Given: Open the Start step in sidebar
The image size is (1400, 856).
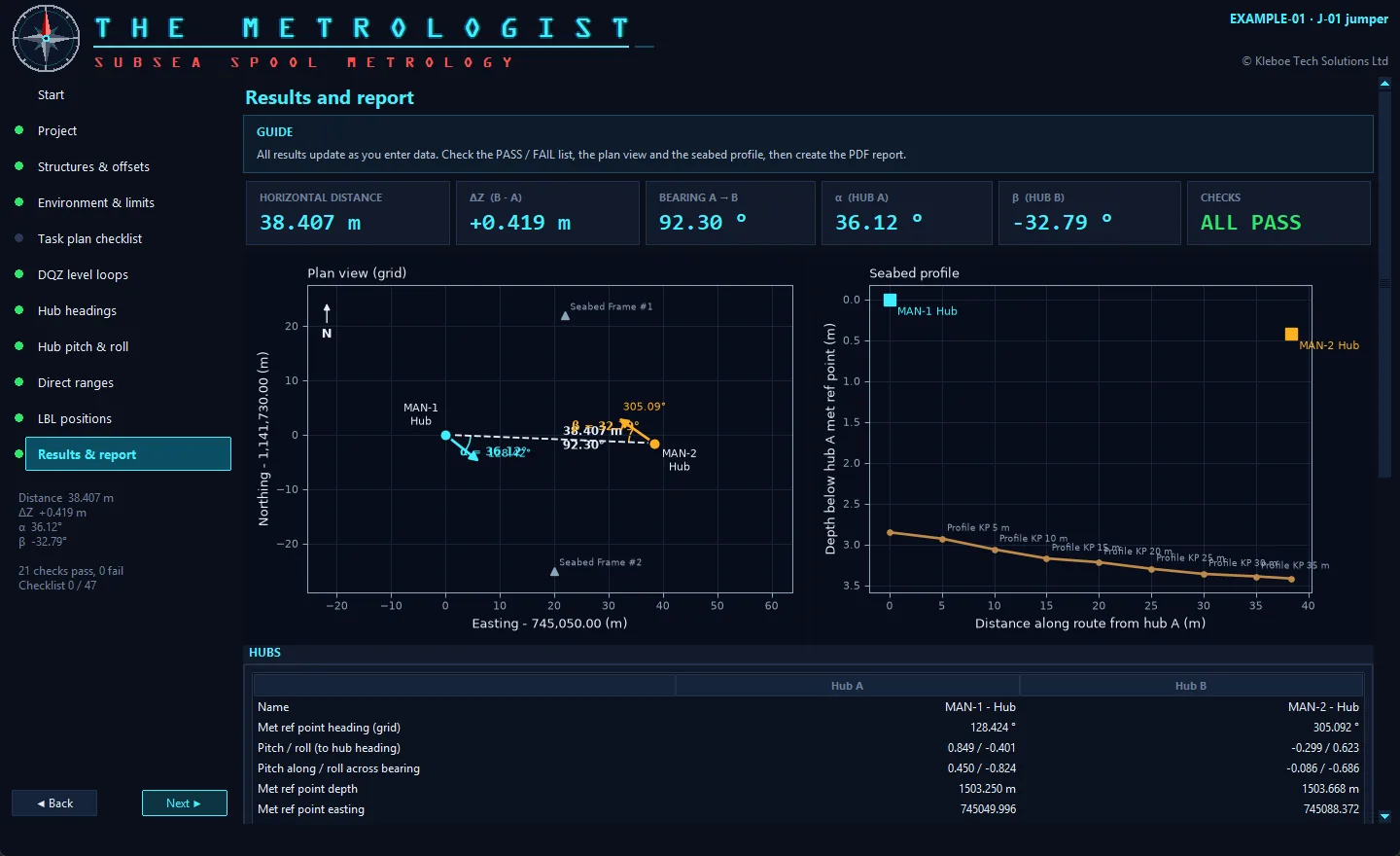Looking at the screenshot, I should [x=51, y=94].
